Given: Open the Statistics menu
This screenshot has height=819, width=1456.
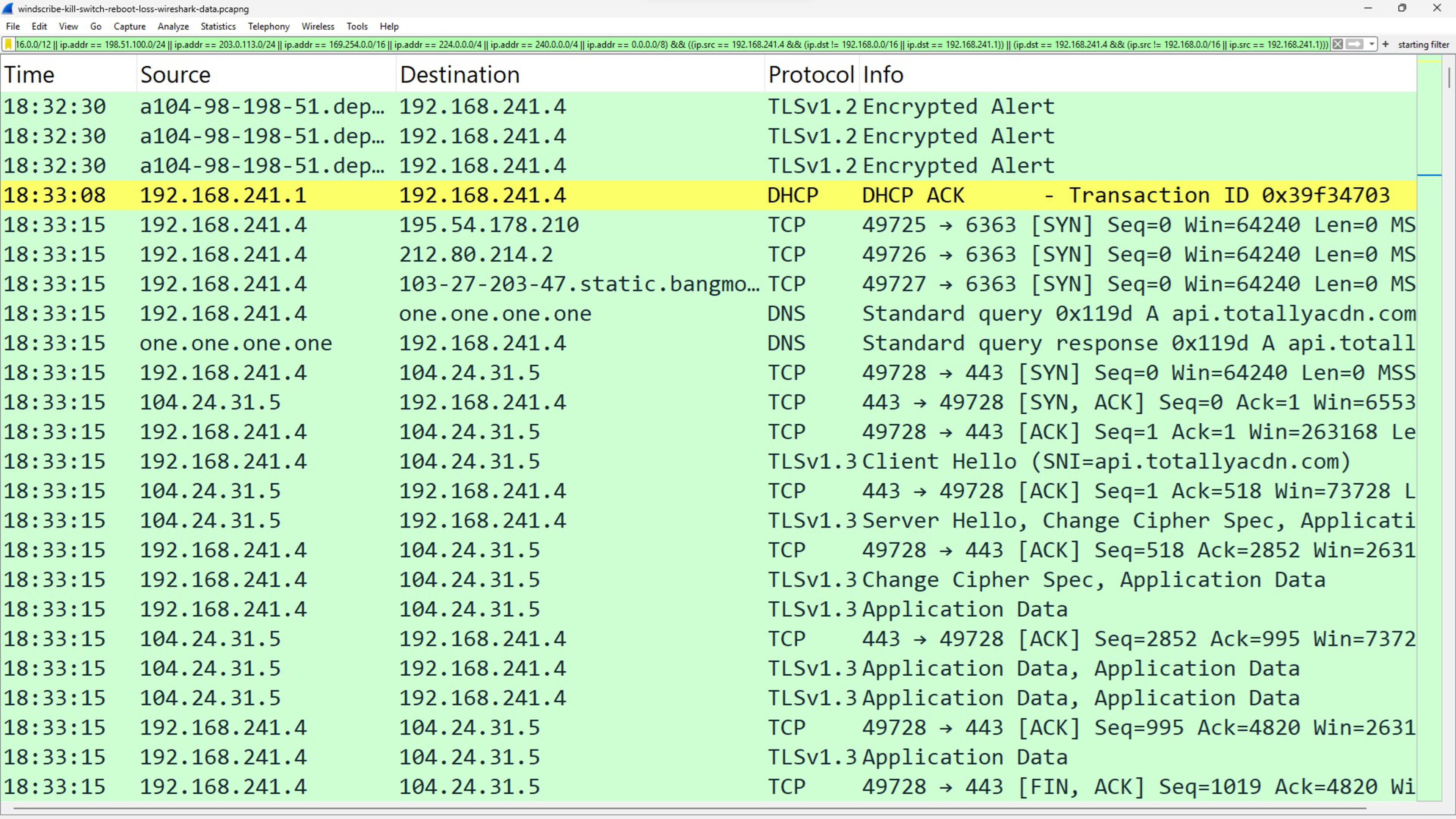Looking at the screenshot, I should pyautogui.click(x=218, y=27).
